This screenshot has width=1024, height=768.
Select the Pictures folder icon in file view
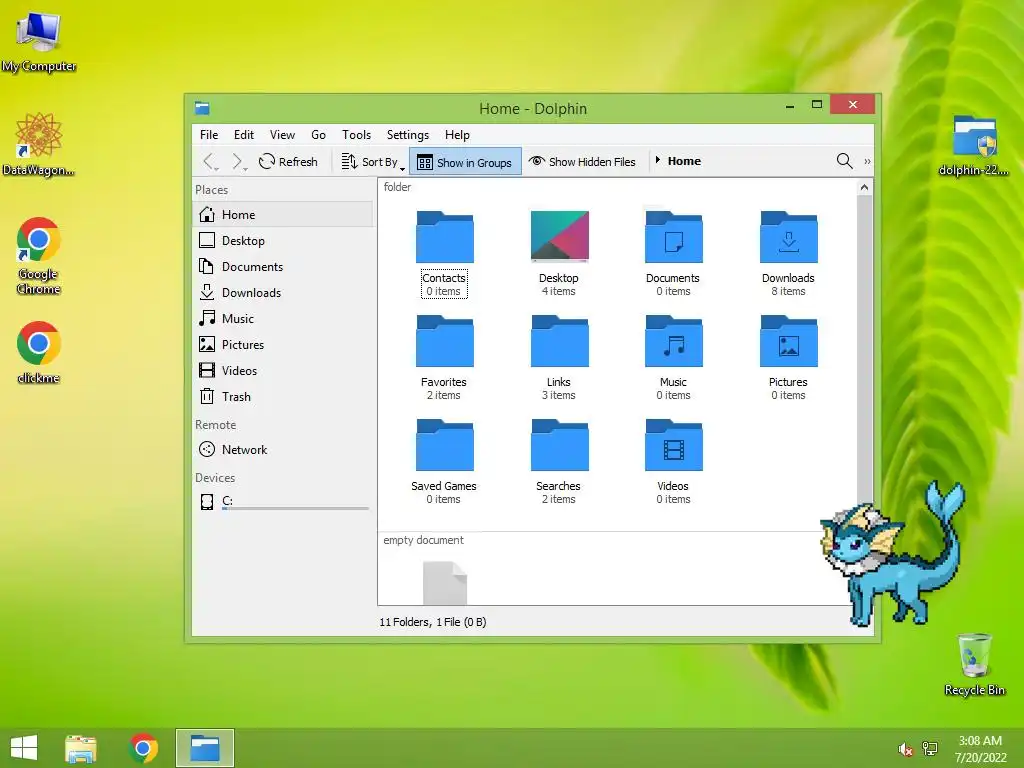788,340
